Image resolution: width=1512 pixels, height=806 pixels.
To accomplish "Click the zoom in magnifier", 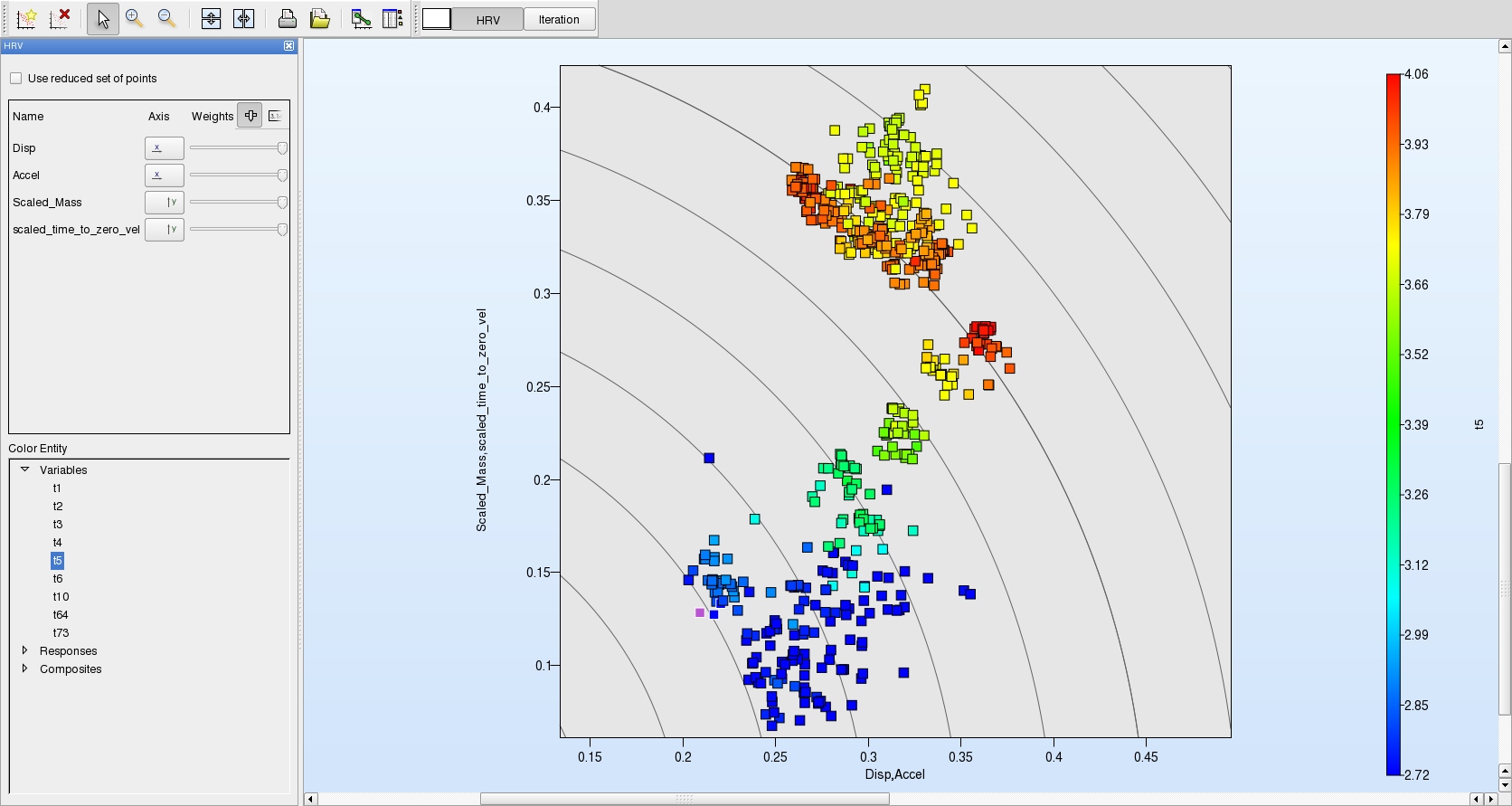I will (135, 18).
